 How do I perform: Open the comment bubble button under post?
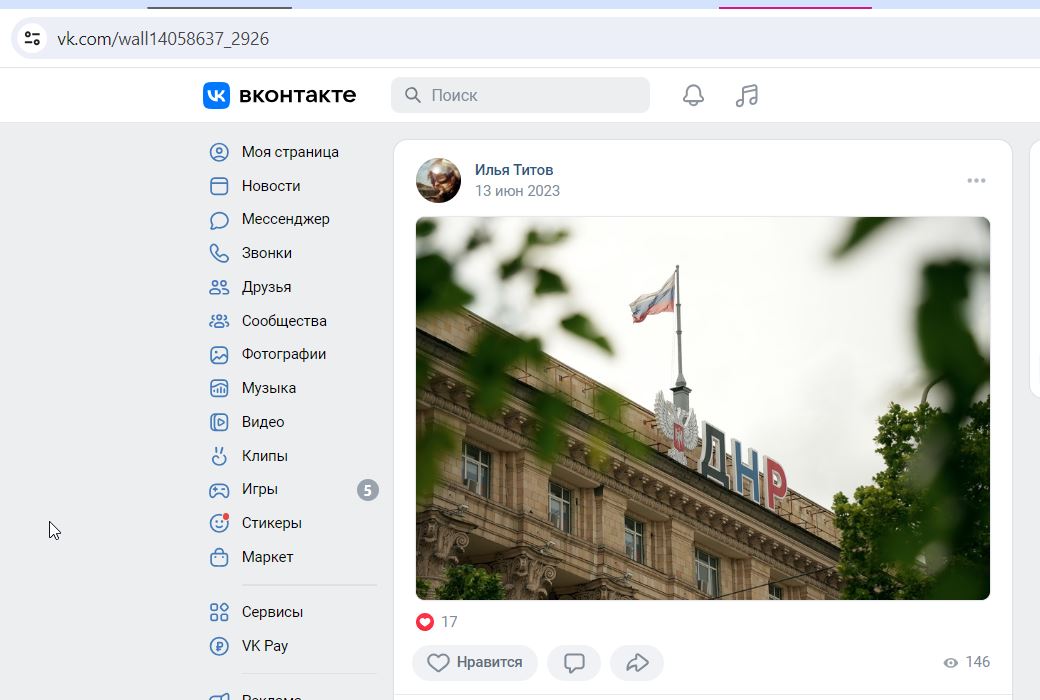[574, 663]
